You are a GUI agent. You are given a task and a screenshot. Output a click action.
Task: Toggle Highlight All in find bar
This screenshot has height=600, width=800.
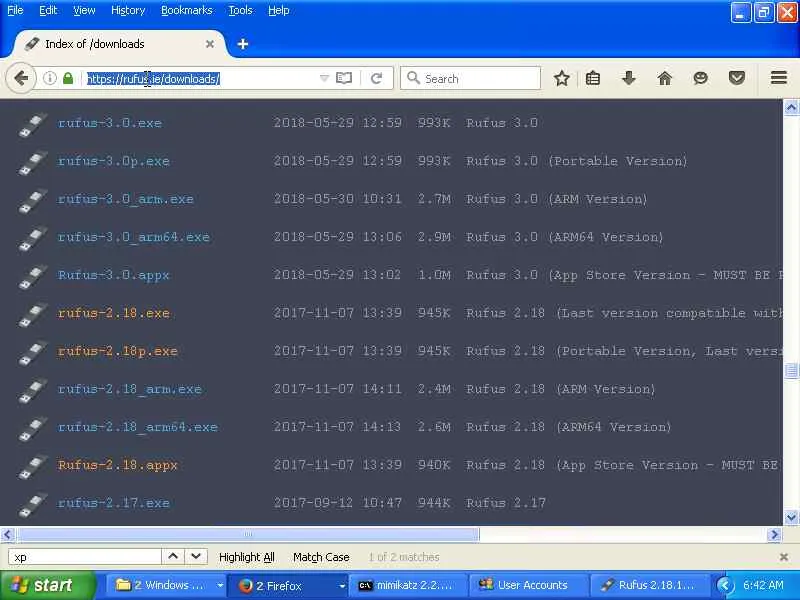click(246, 557)
